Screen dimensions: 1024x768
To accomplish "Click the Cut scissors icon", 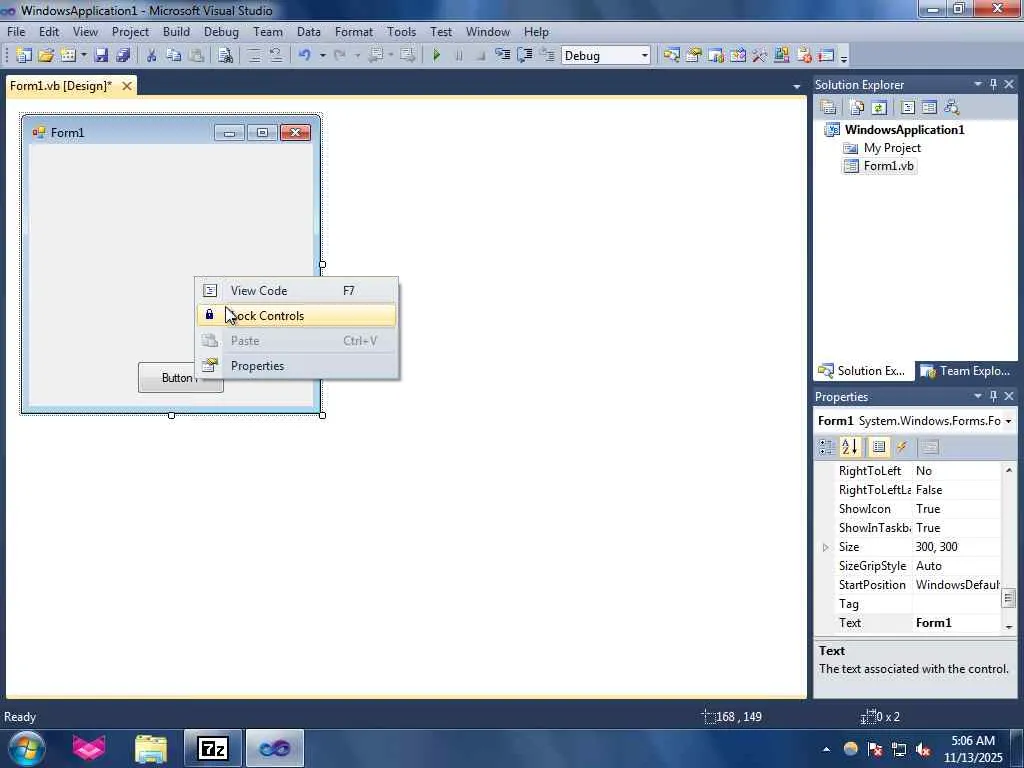I will point(152,56).
